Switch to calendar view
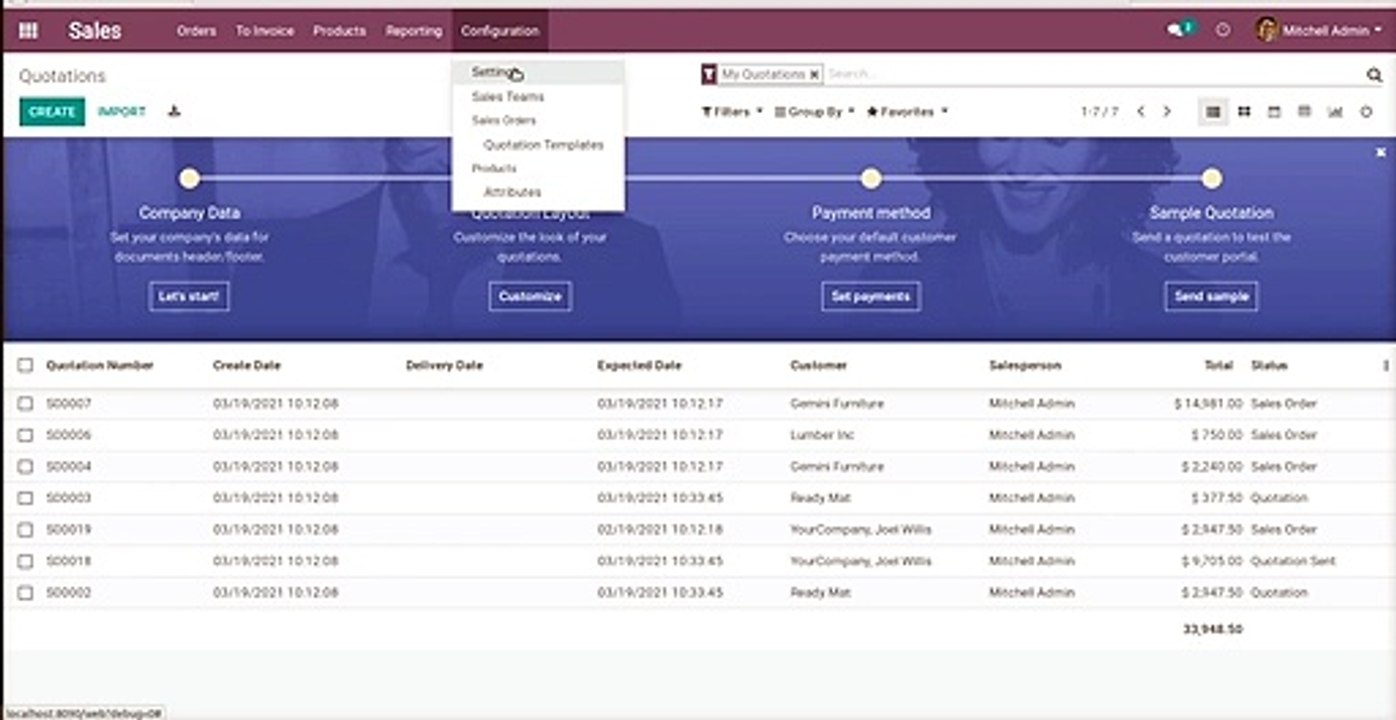Image resolution: width=1396 pixels, height=720 pixels. click(x=1274, y=112)
